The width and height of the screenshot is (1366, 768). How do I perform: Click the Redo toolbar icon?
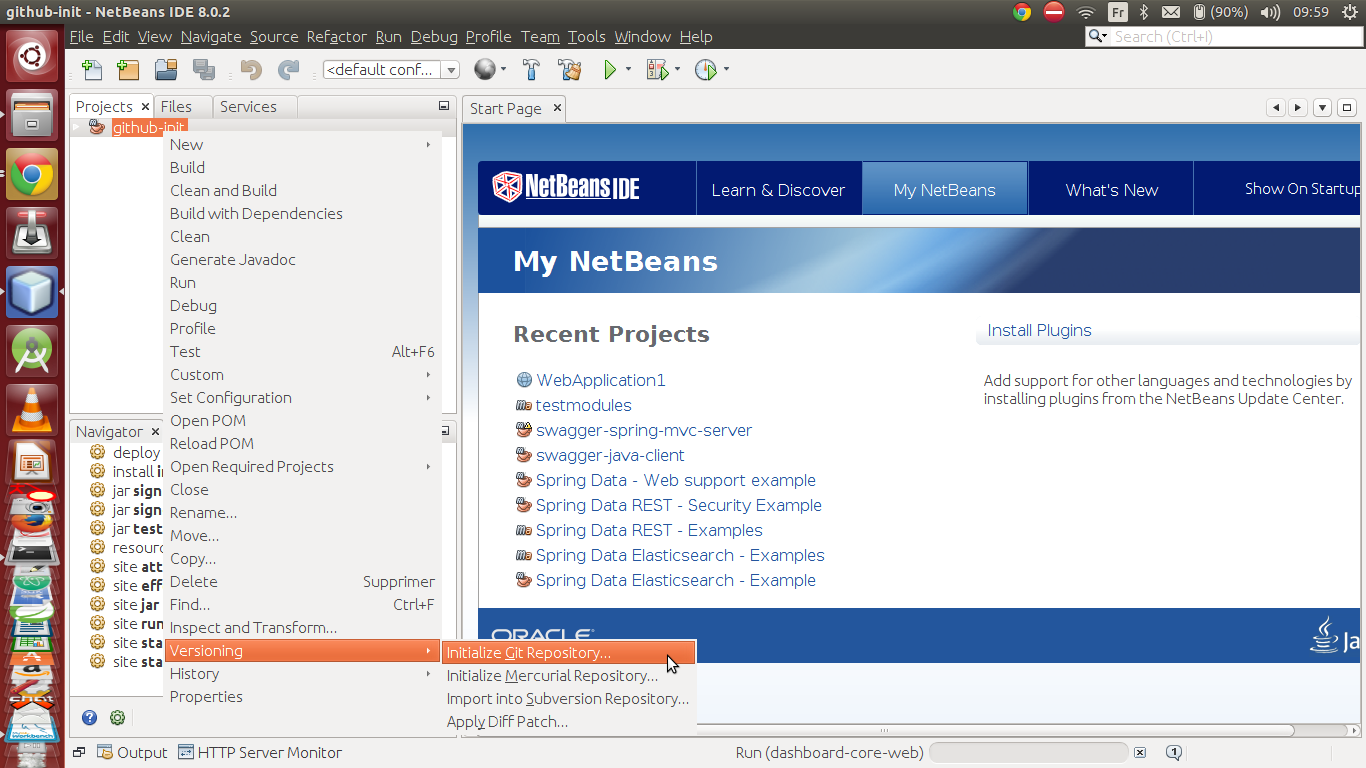click(x=288, y=70)
